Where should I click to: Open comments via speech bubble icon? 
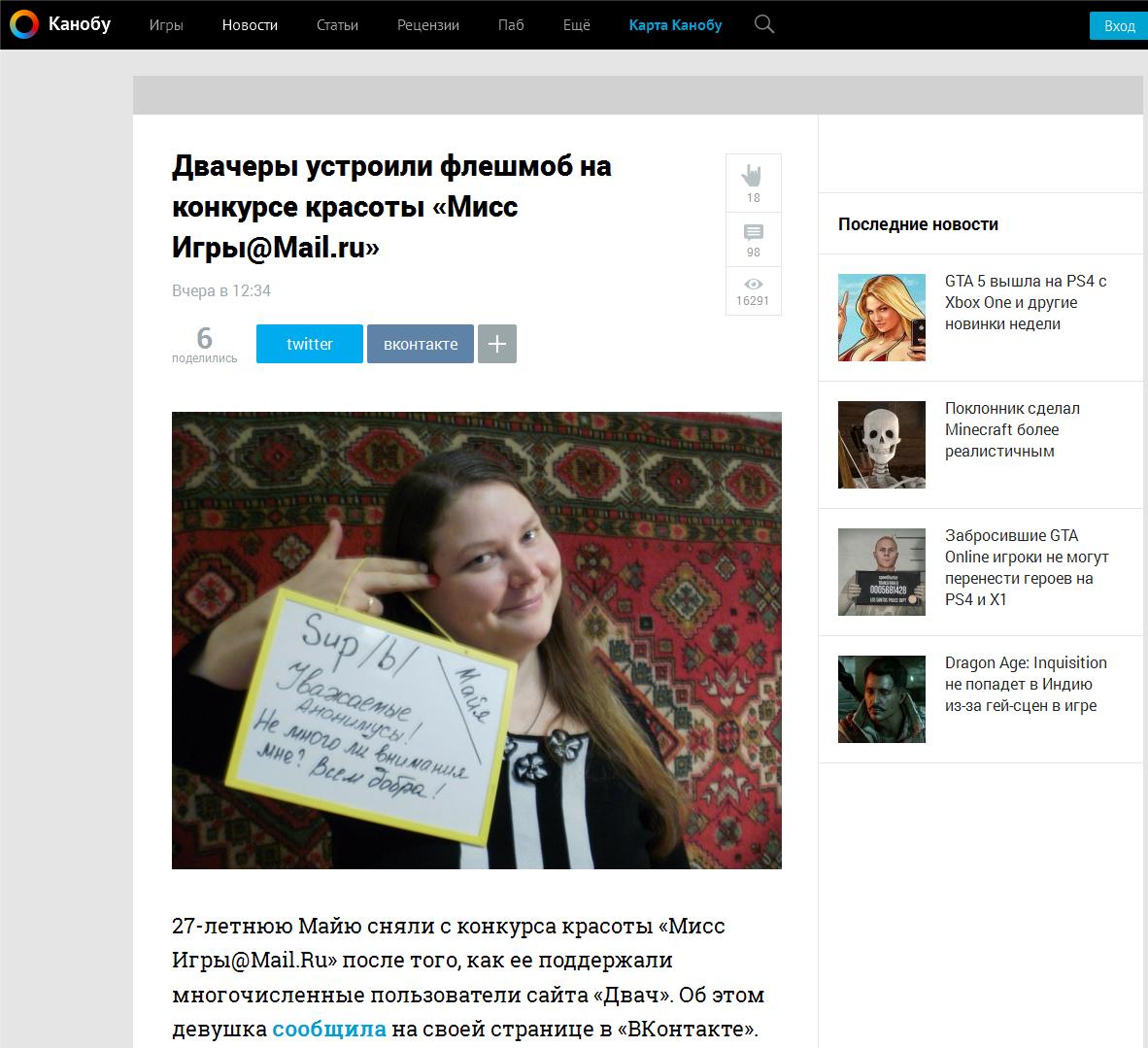[754, 232]
